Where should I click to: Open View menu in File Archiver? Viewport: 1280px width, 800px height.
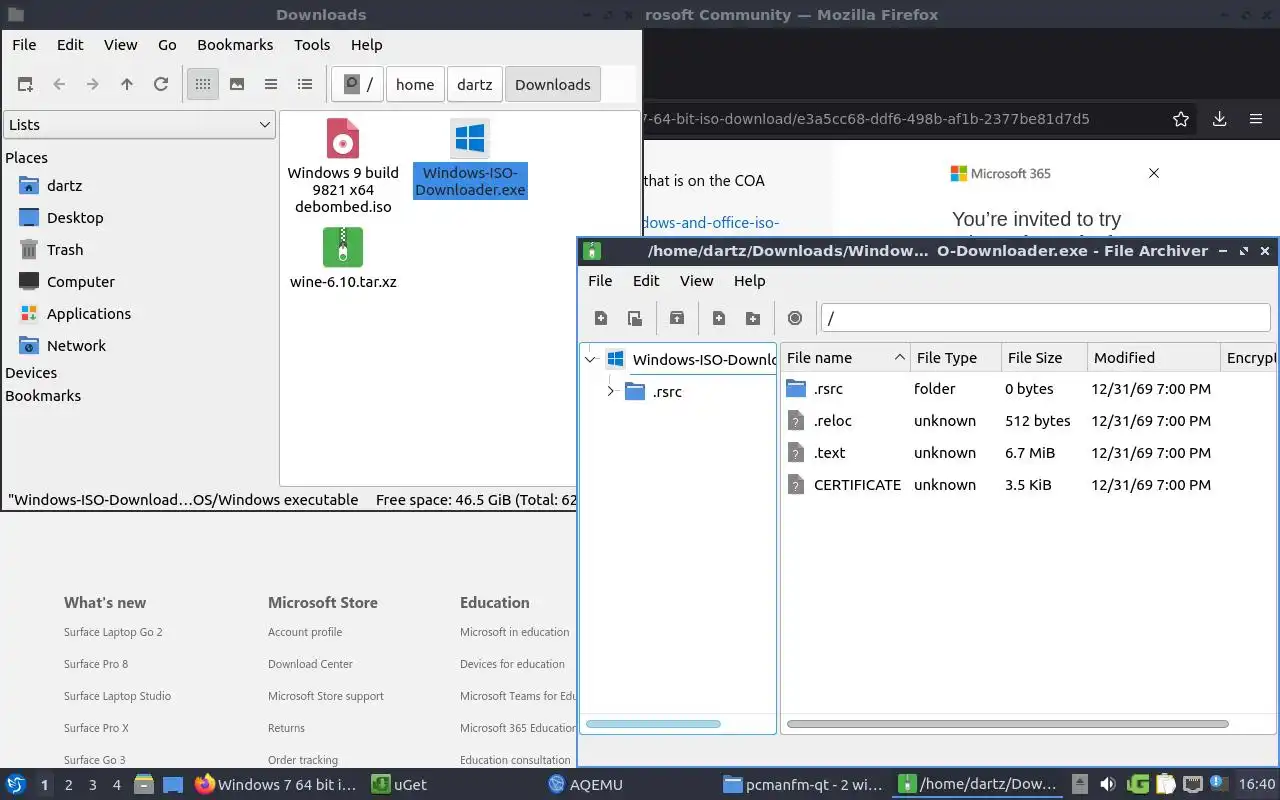pyautogui.click(x=697, y=281)
